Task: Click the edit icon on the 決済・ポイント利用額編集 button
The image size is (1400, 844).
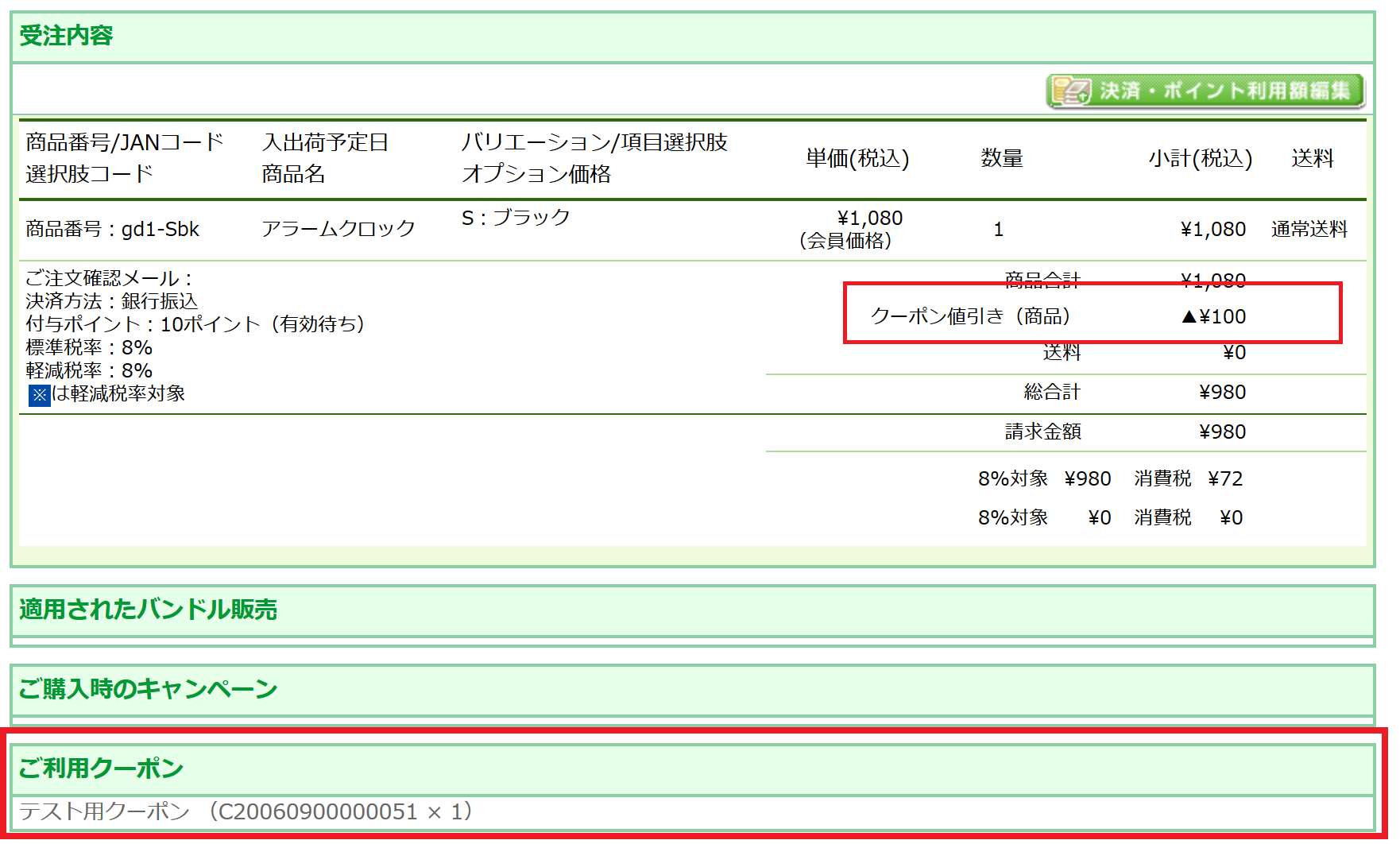Action: (1070, 91)
